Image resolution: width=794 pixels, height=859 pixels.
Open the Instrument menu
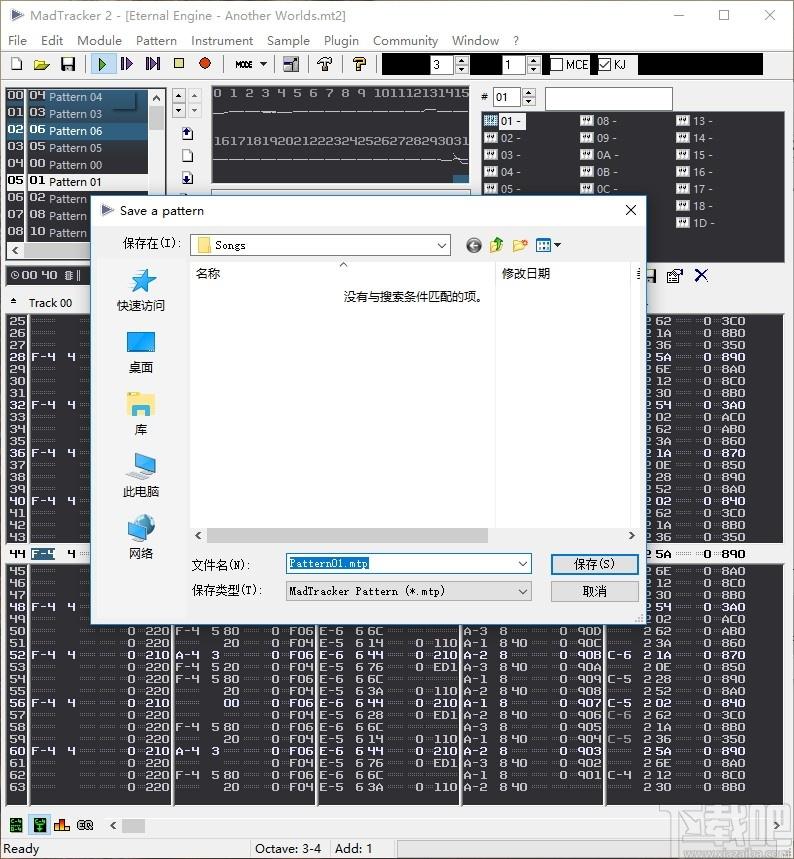pos(222,41)
